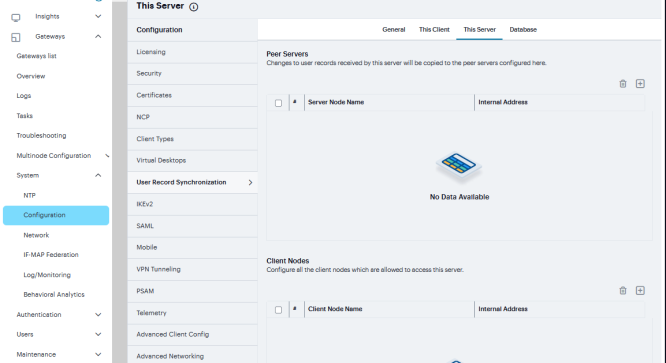Open the Overview page

[31, 76]
